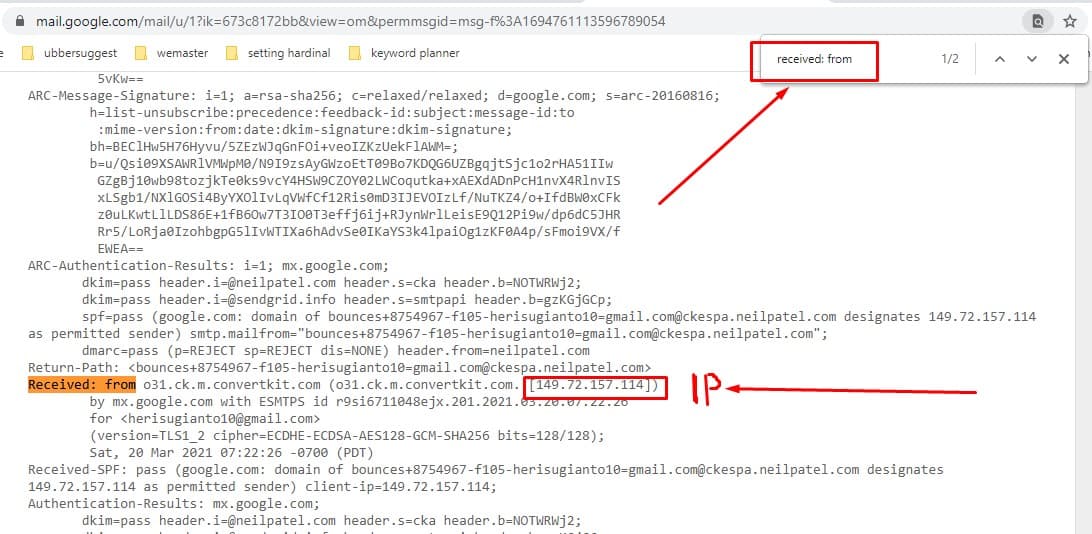The image size is (1092, 534).
Task: Click 'for <herisugianto10@gmail.com>' line
Action: click(x=205, y=419)
